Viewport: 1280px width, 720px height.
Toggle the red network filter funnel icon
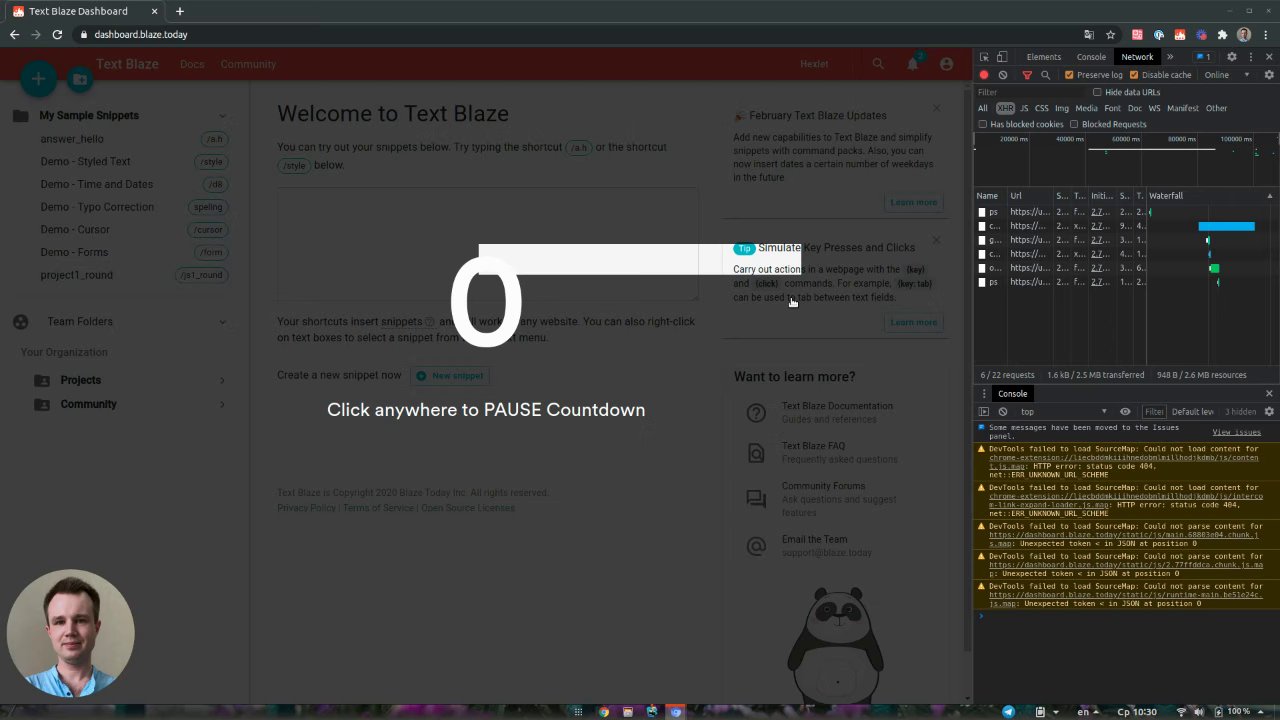pyautogui.click(x=1027, y=75)
